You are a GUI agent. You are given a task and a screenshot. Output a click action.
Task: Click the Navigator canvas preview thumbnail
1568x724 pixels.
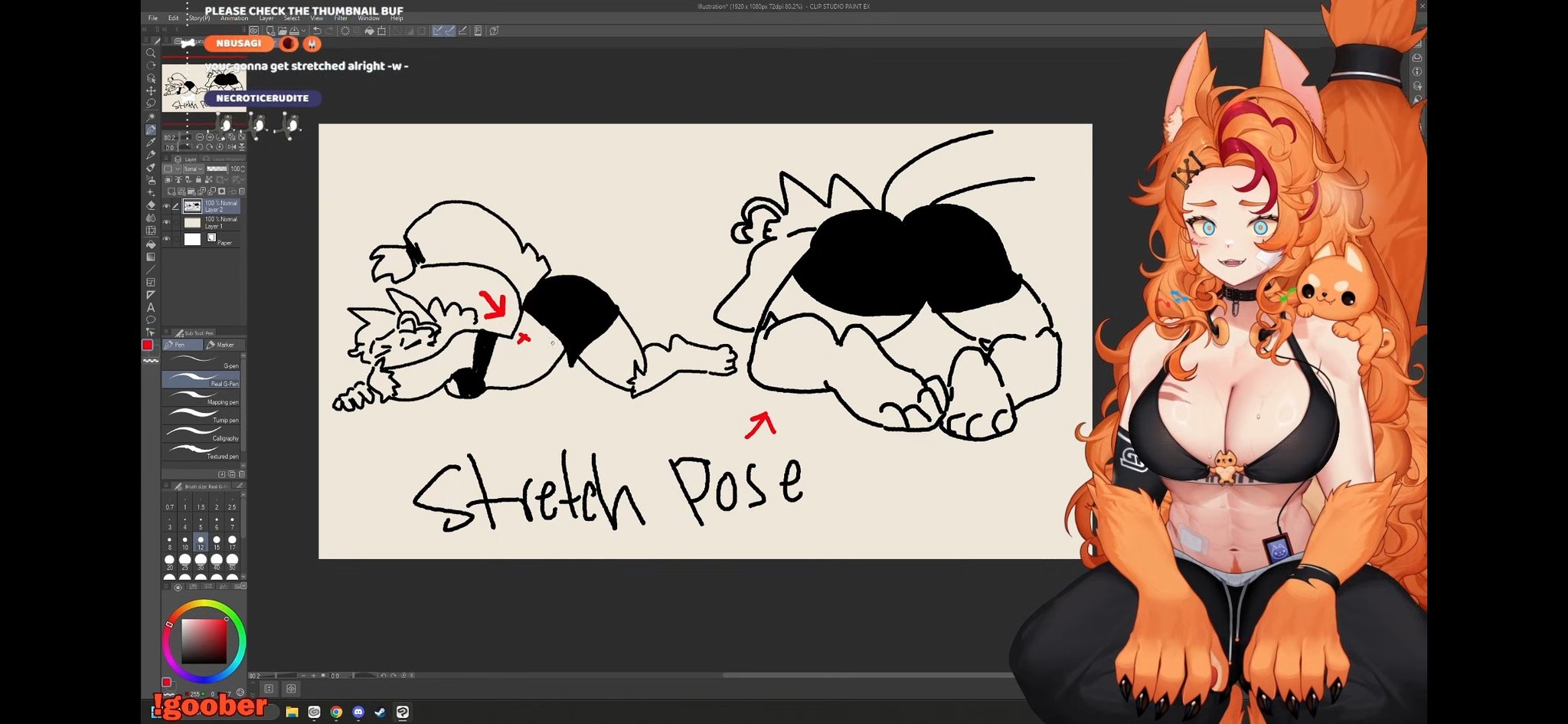[204, 88]
